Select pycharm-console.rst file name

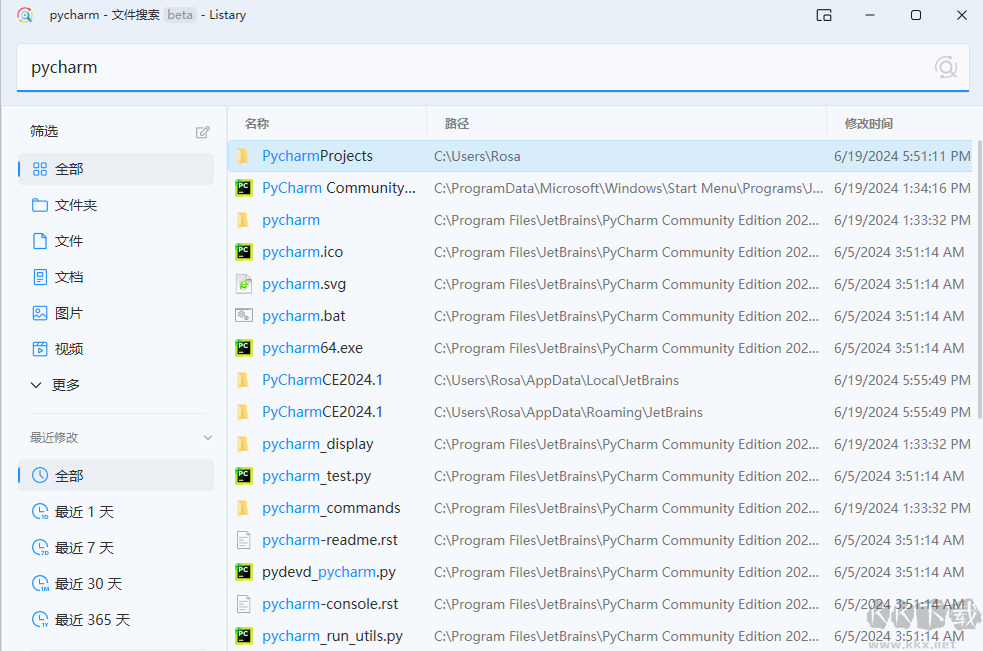(x=330, y=603)
